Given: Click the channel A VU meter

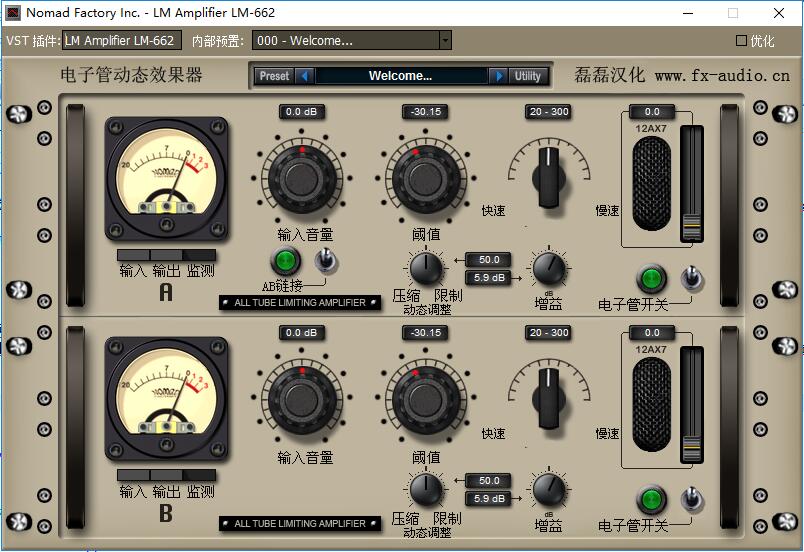Looking at the screenshot, I should pos(166,178).
